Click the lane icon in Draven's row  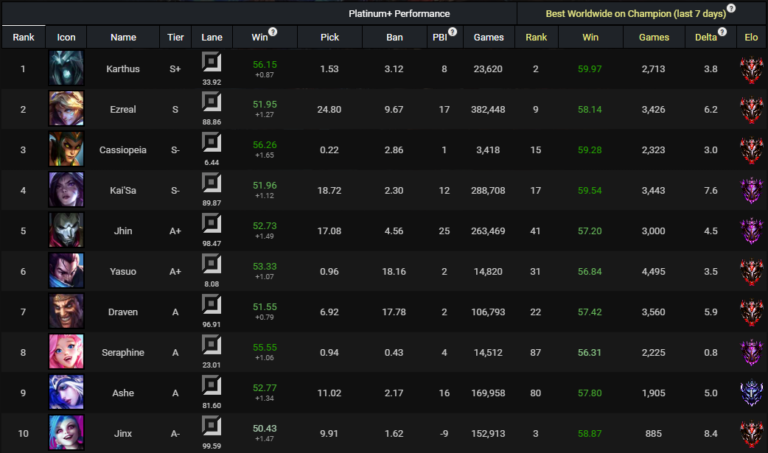coord(211,306)
